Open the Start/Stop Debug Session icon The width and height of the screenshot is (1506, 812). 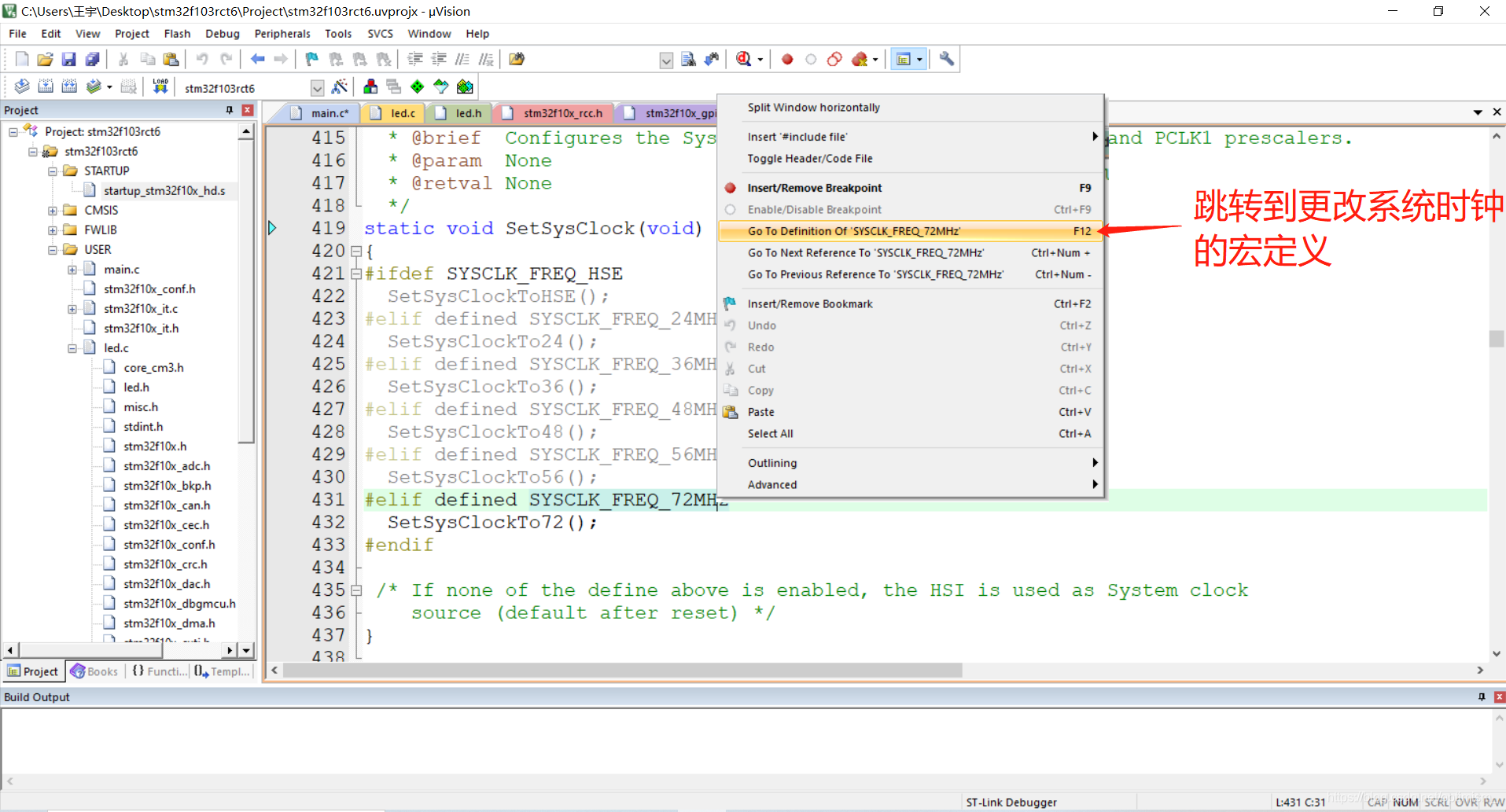[744, 59]
